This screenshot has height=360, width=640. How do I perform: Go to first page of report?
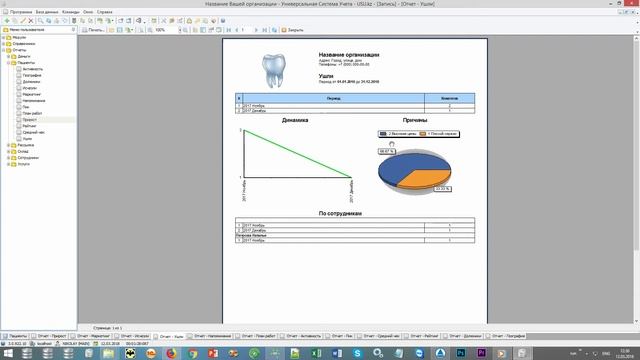pos(229,30)
